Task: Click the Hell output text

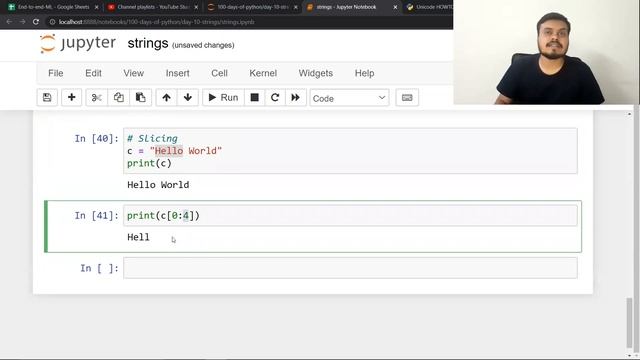Action: click(x=138, y=237)
